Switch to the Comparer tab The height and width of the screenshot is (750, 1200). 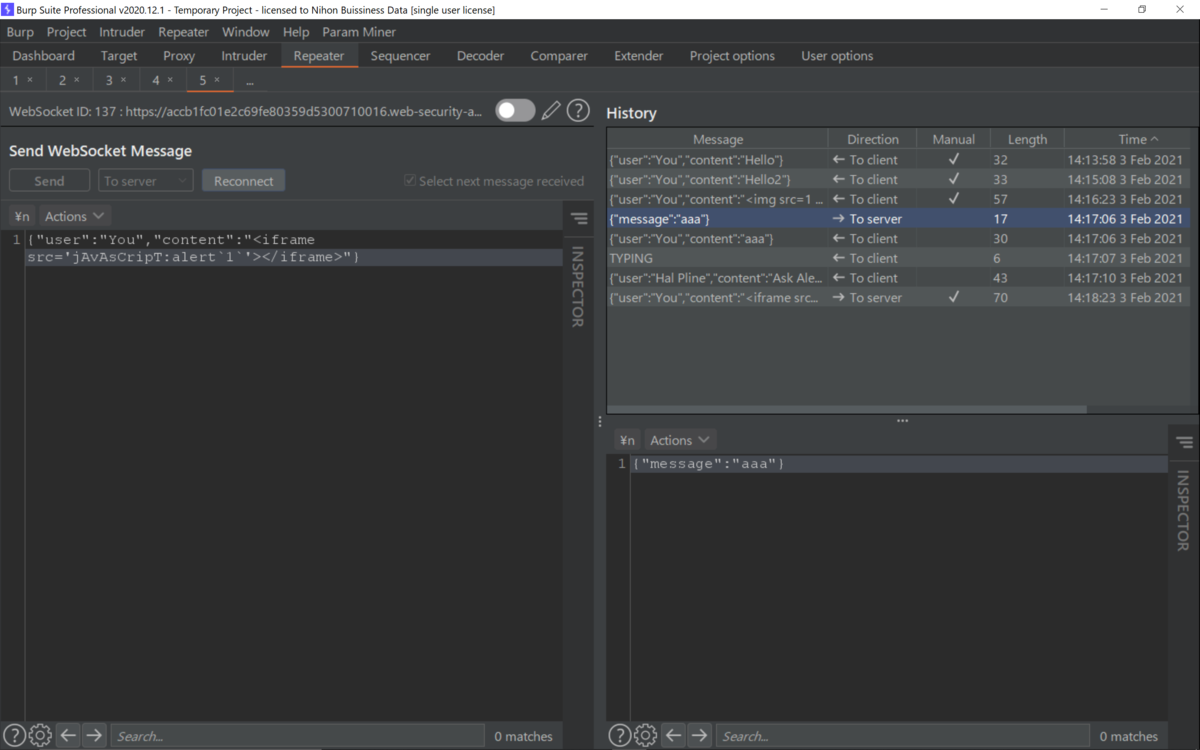pos(559,56)
